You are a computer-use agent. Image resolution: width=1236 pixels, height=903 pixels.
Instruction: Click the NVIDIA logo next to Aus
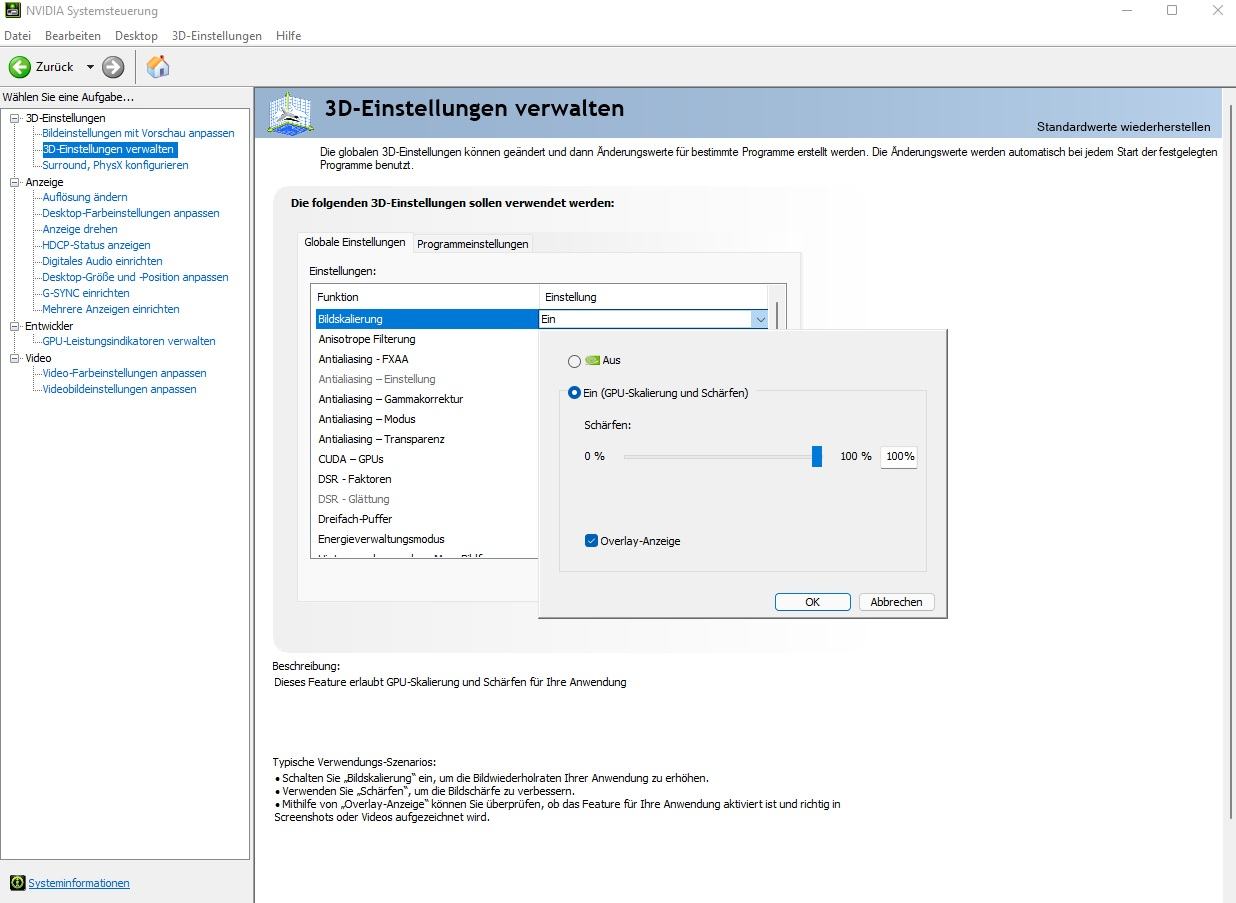(592, 360)
